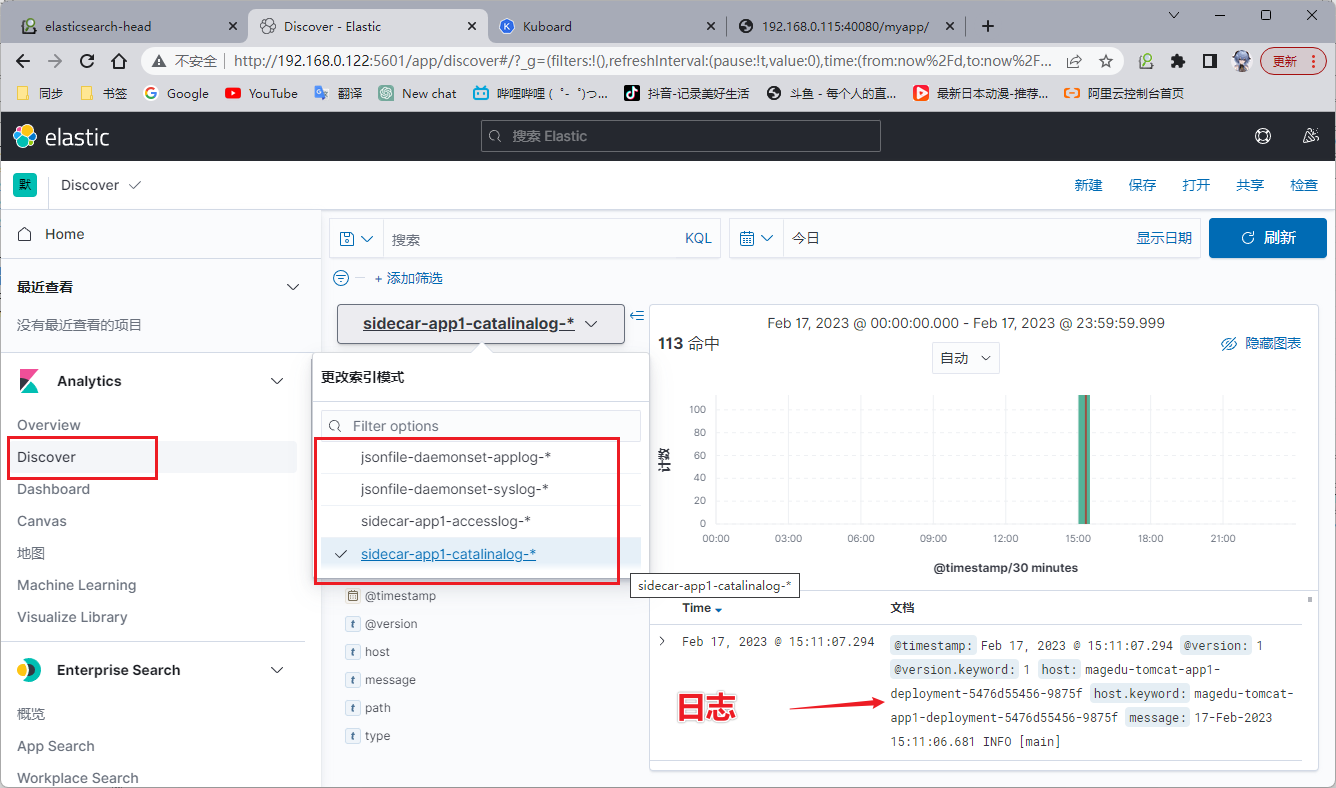Image resolution: width=1336 pixels, height=788 pixels.
Task: Open Machine Learning in the nav
Action: [76, 585]
